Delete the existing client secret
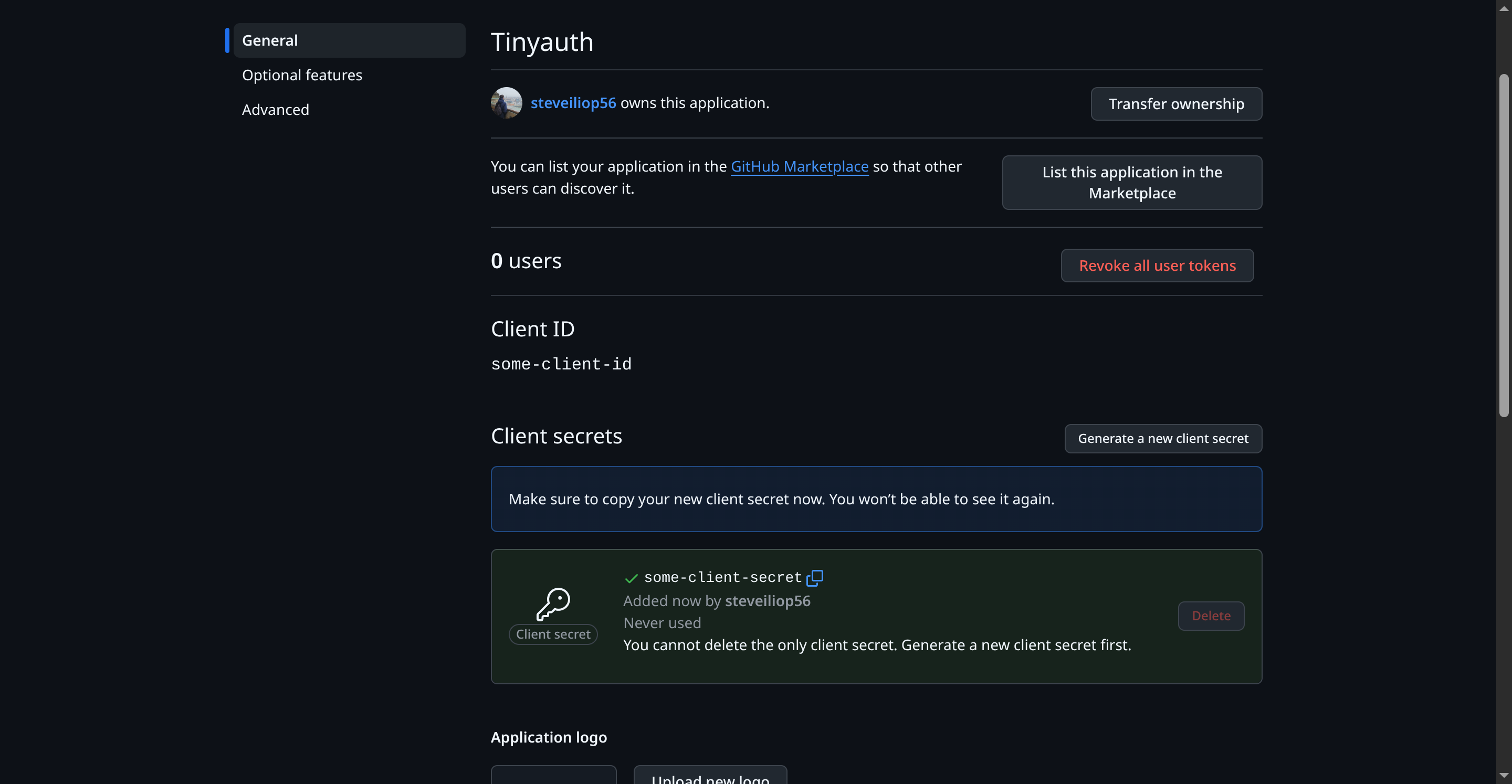The image size is (1512, 784). point(1212,616)
